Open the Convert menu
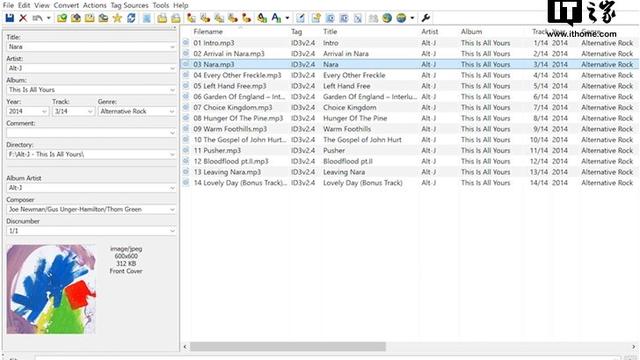The height and width of the screenshot is (360, 640). tap(66, 5)
